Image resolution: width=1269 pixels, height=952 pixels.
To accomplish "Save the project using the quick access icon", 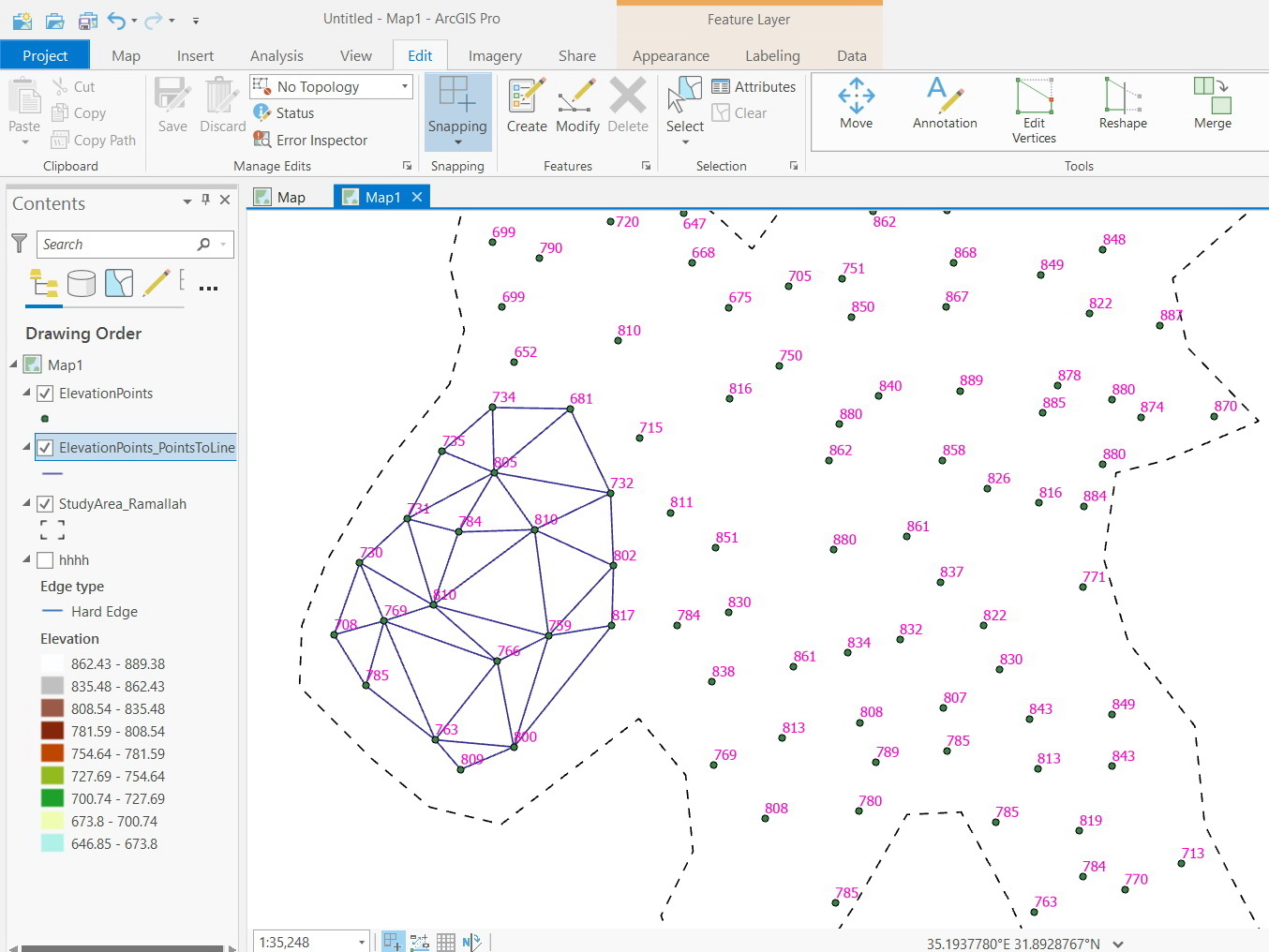I will pyautogui.click(x=88, y=20).
